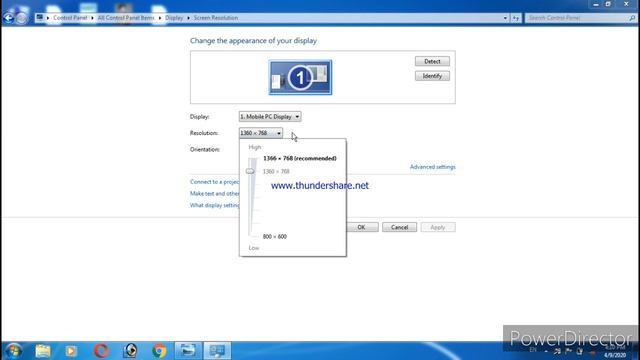Image resolution: width=640 pixels, height=360 pixels.
Task: Open What display settings link
Action: [215, 205]
